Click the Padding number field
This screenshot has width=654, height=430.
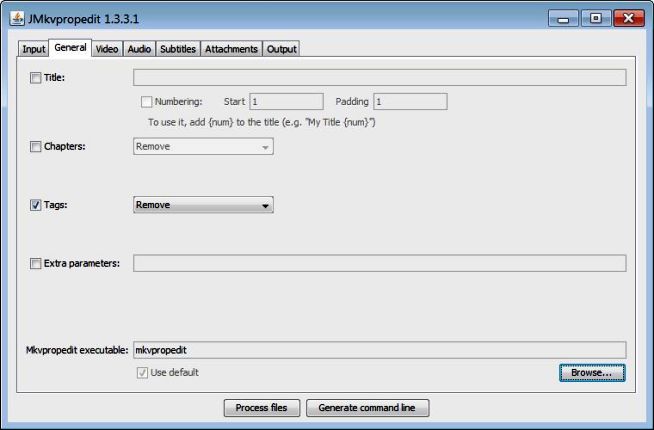[410, 102]
